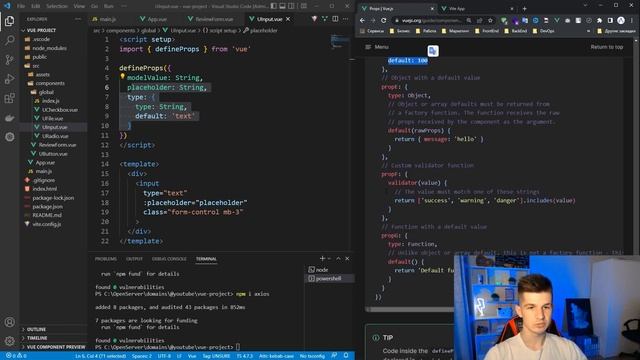
Task: Select the powershell terminal instance
Action: [x=329, y=278]
